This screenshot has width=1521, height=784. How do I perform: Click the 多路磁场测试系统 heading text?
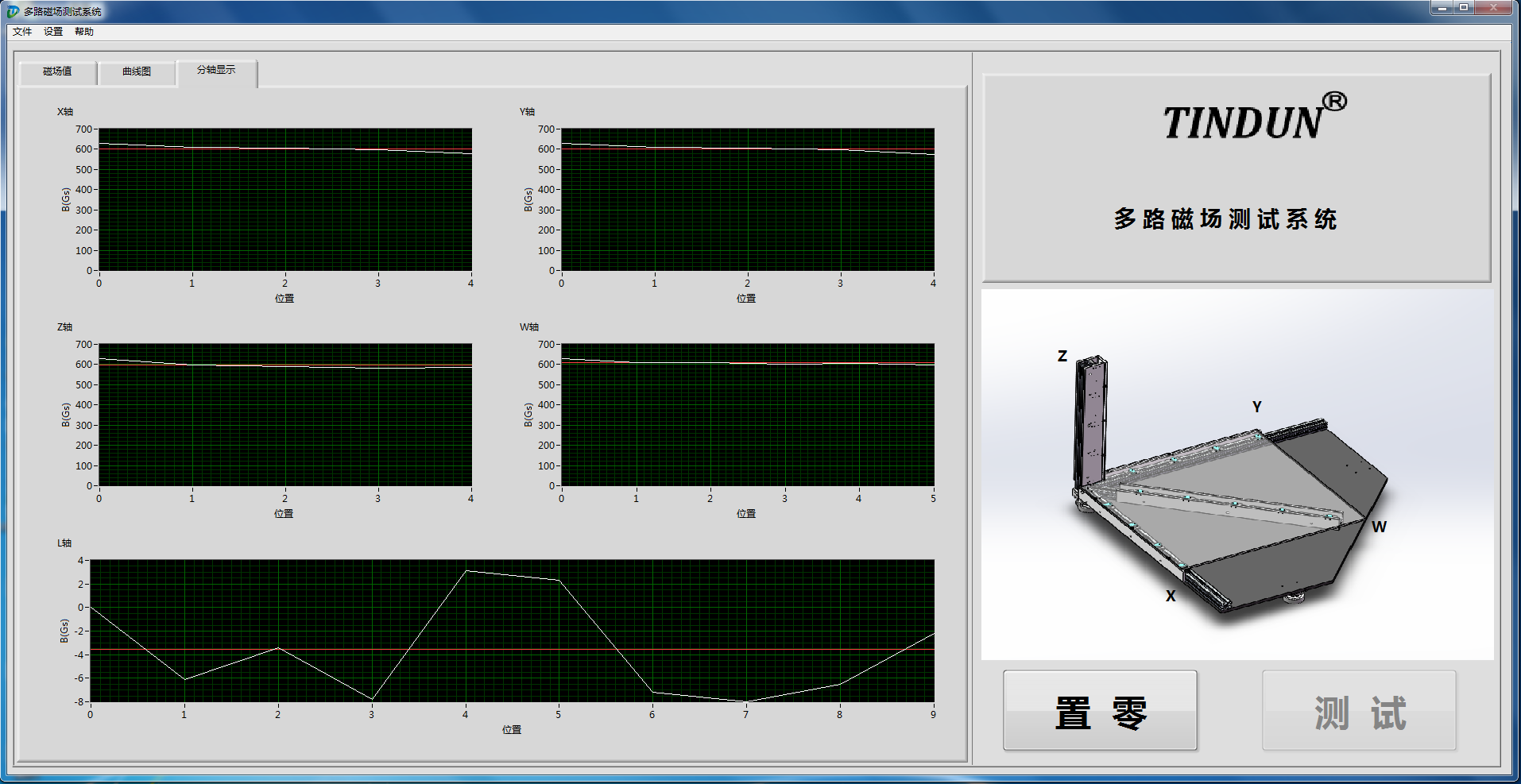coord(1225,219)
